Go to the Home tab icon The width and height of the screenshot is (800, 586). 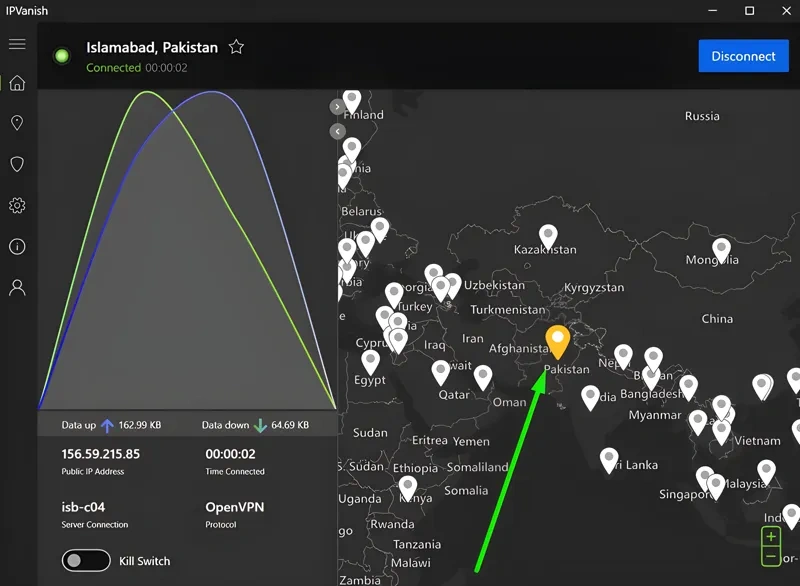[x=17, y=83]
